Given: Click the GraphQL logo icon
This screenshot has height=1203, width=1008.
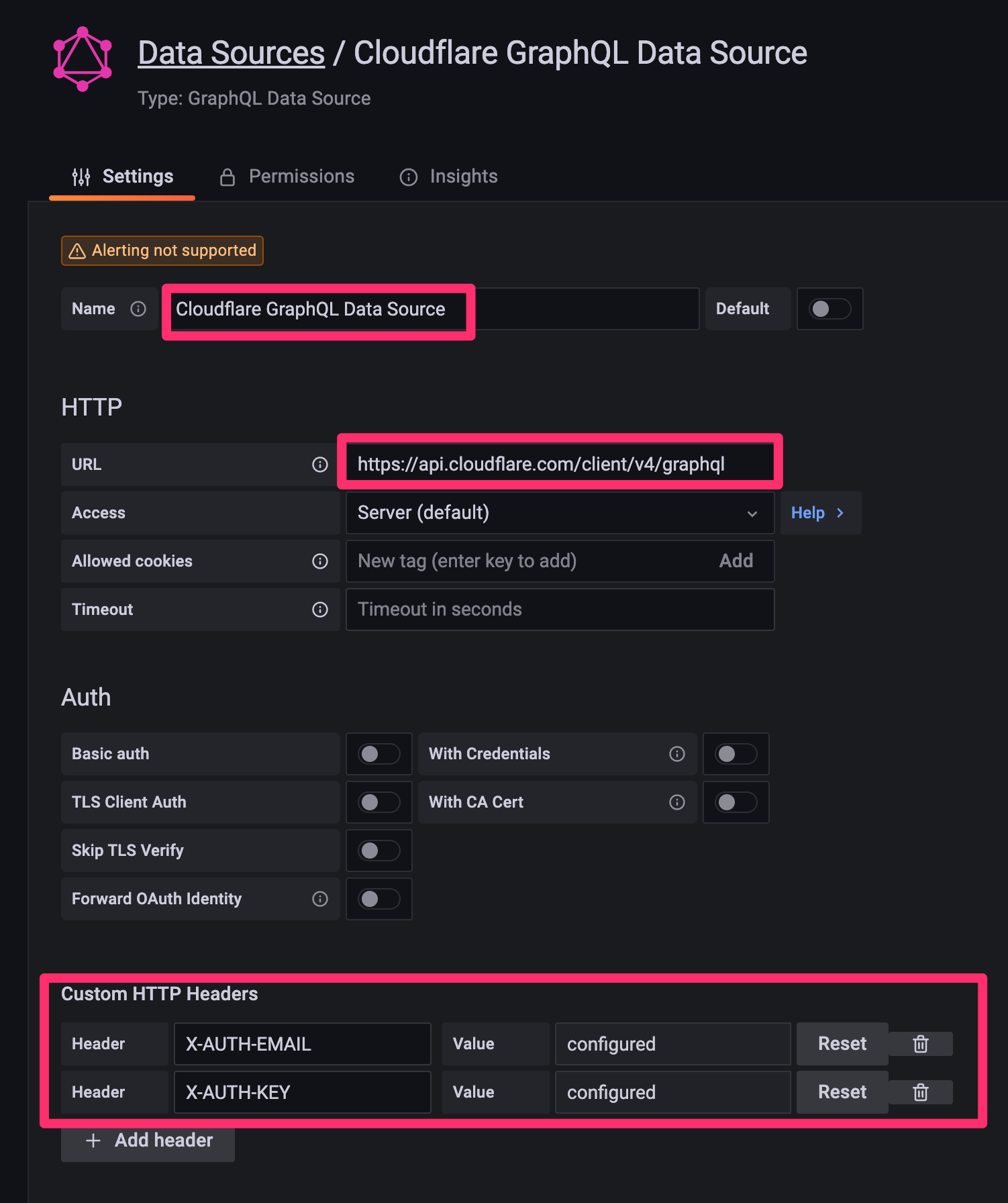Looking at the screenshot, I should 83,59.
